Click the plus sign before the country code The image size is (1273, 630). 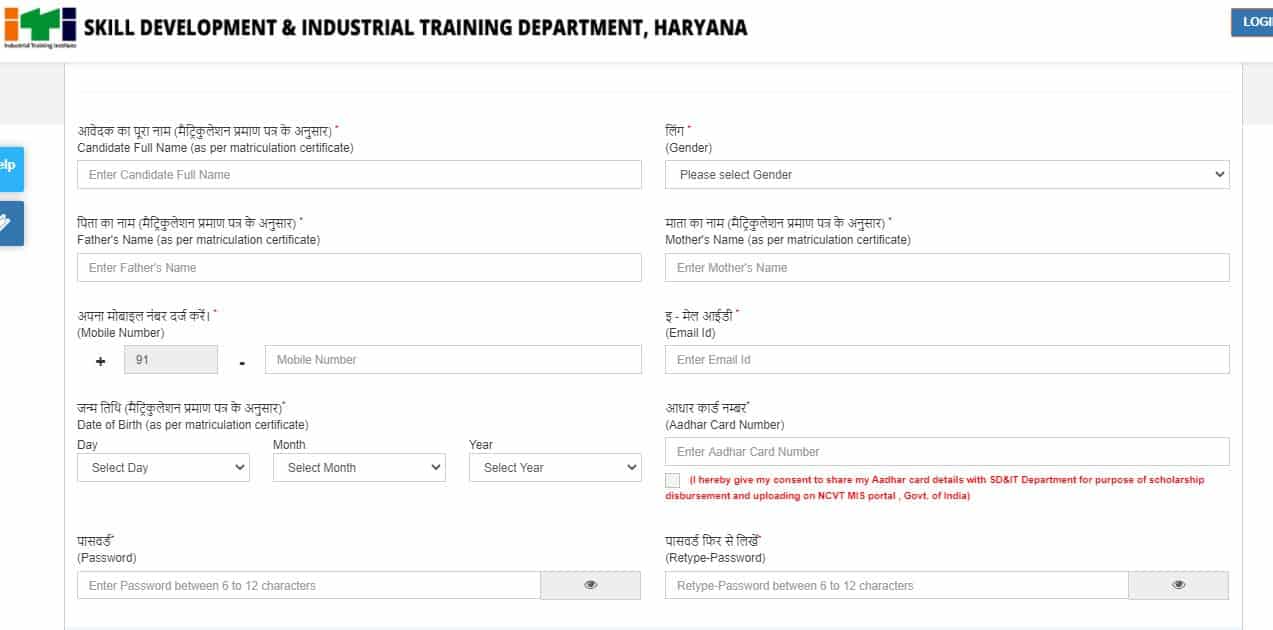pyautogui.click(x=100, y=359)
